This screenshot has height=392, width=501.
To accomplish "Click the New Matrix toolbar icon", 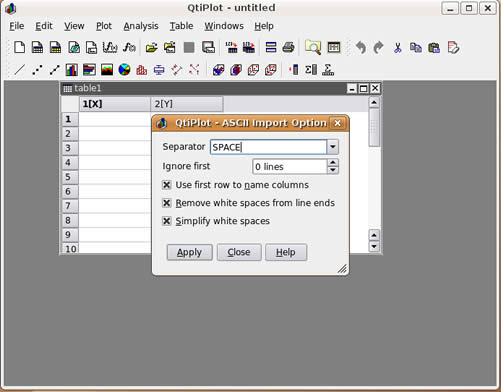I will (55, 47).
